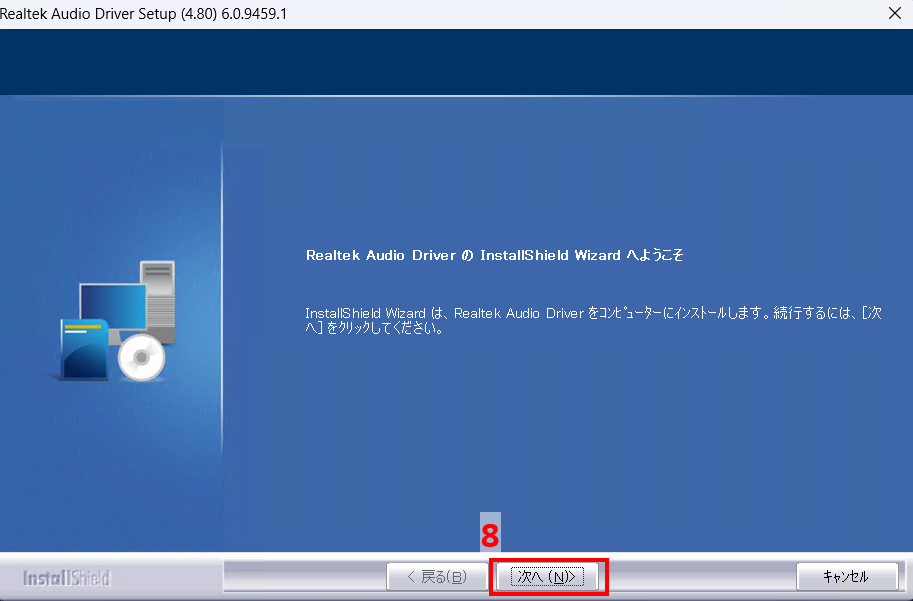Click empty button bar space left of キャンセル
The height and width of the screenshot is (601, 913).
click(x=700, y=577)
